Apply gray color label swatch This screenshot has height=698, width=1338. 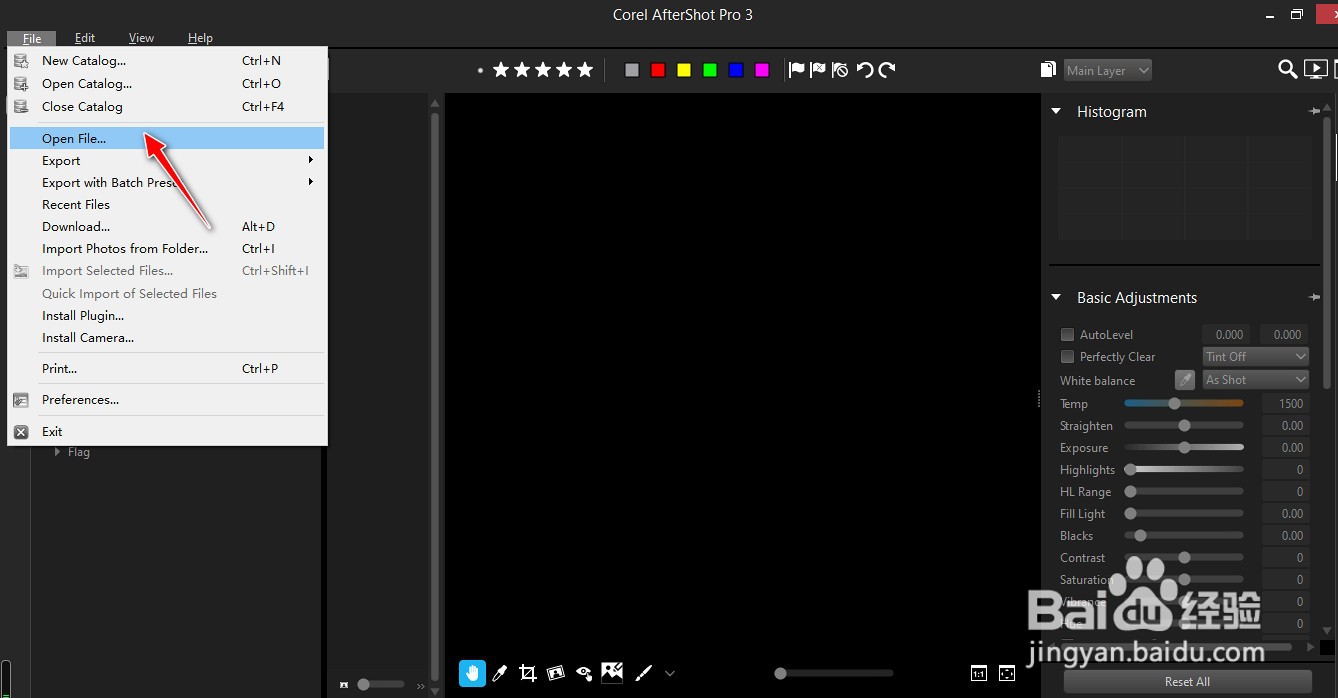(632, 70)
